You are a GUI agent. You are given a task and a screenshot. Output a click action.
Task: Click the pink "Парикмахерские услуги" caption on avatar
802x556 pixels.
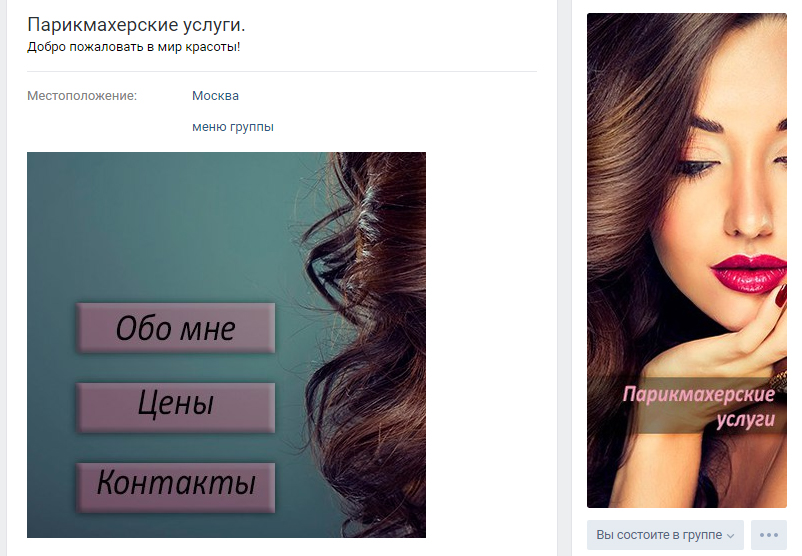coord(699,407)
